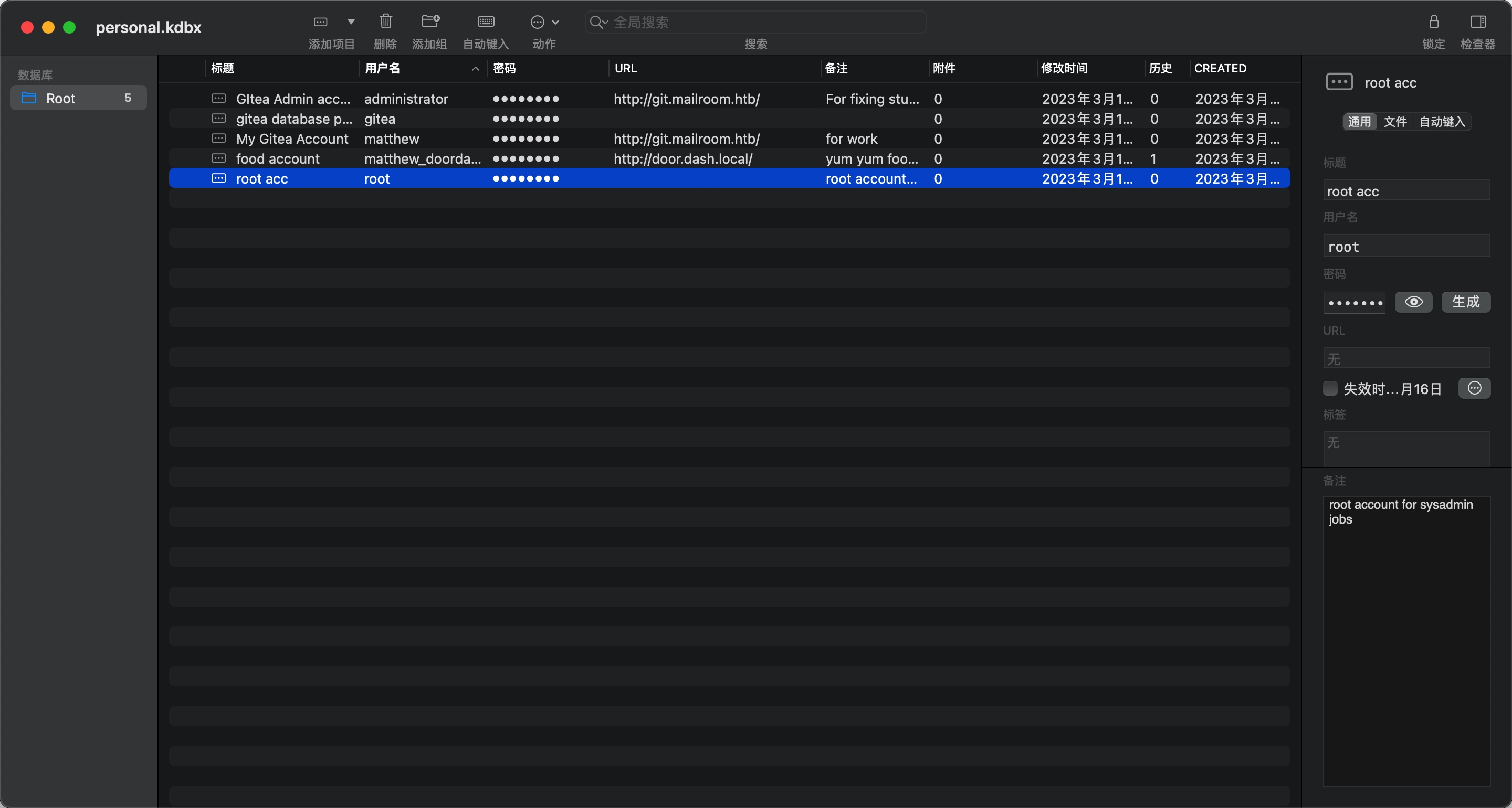Click the Add Group (添加组) folder icon

click(430, 22)
